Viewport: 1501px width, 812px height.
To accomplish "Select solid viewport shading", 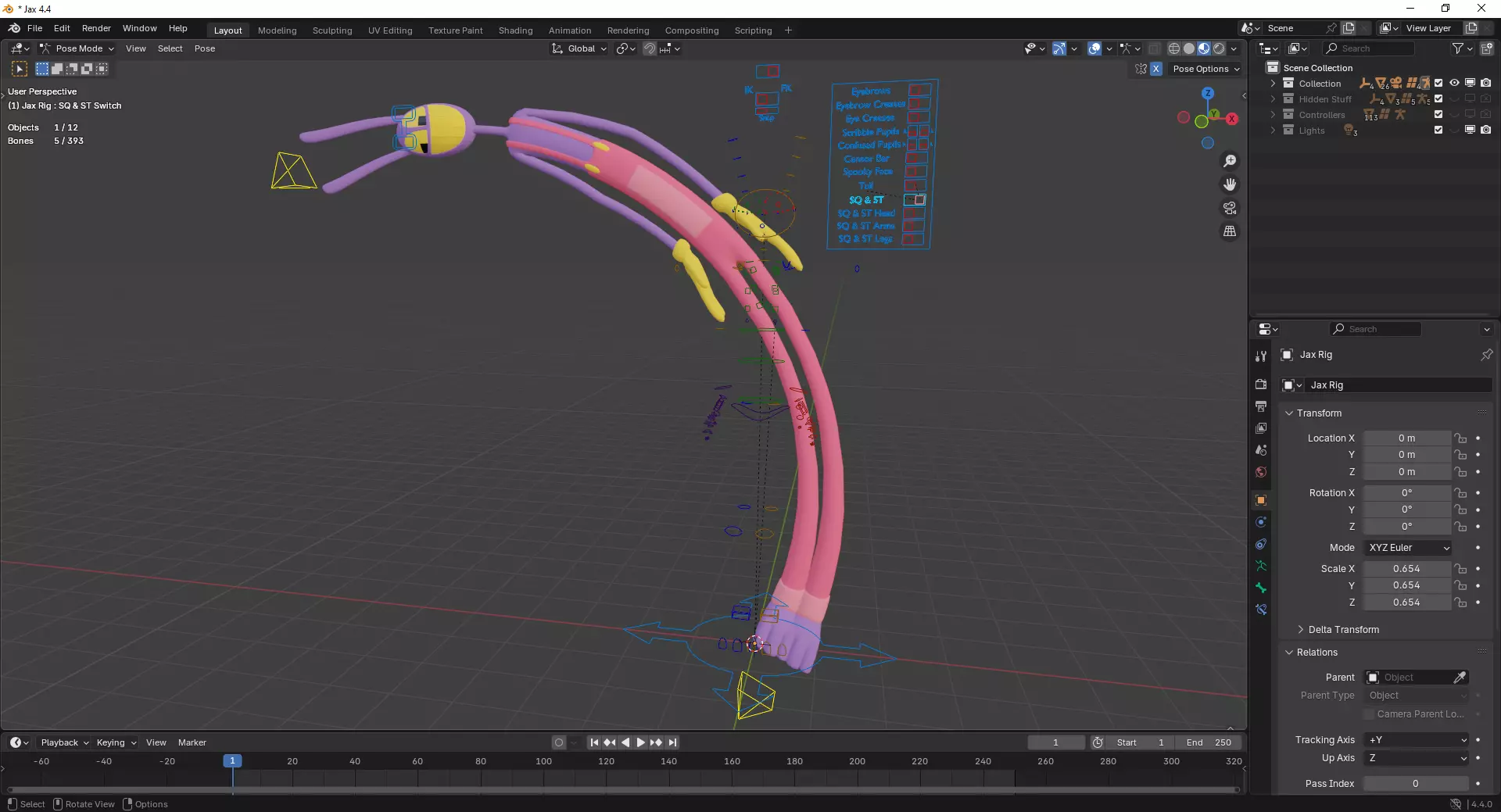I will coord(1189,48).
